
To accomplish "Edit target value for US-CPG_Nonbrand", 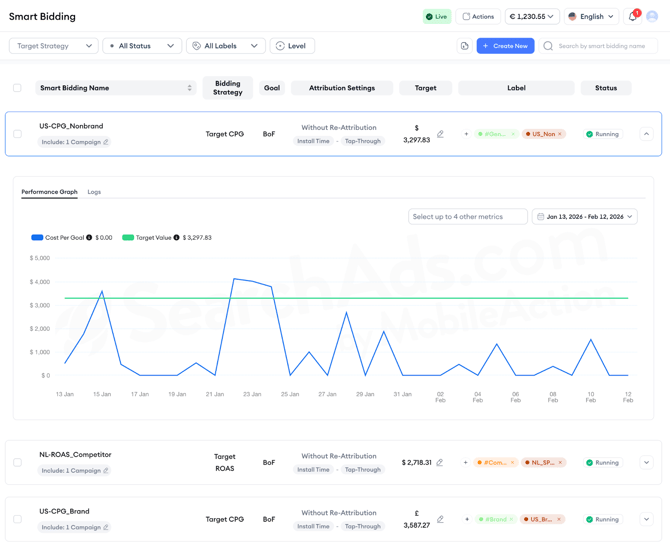I will 440,134.
